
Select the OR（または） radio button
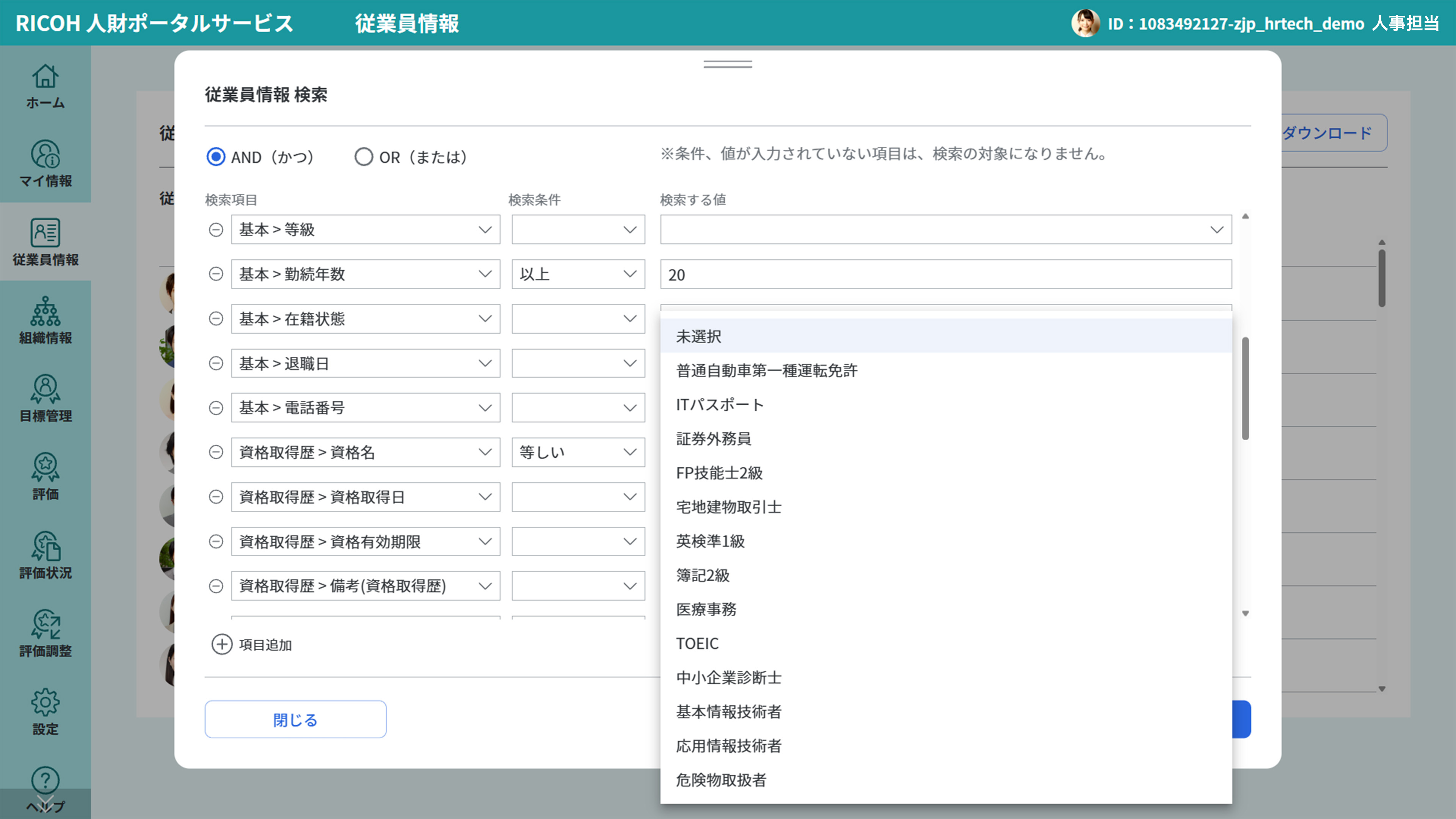click(x=364, y=157)
